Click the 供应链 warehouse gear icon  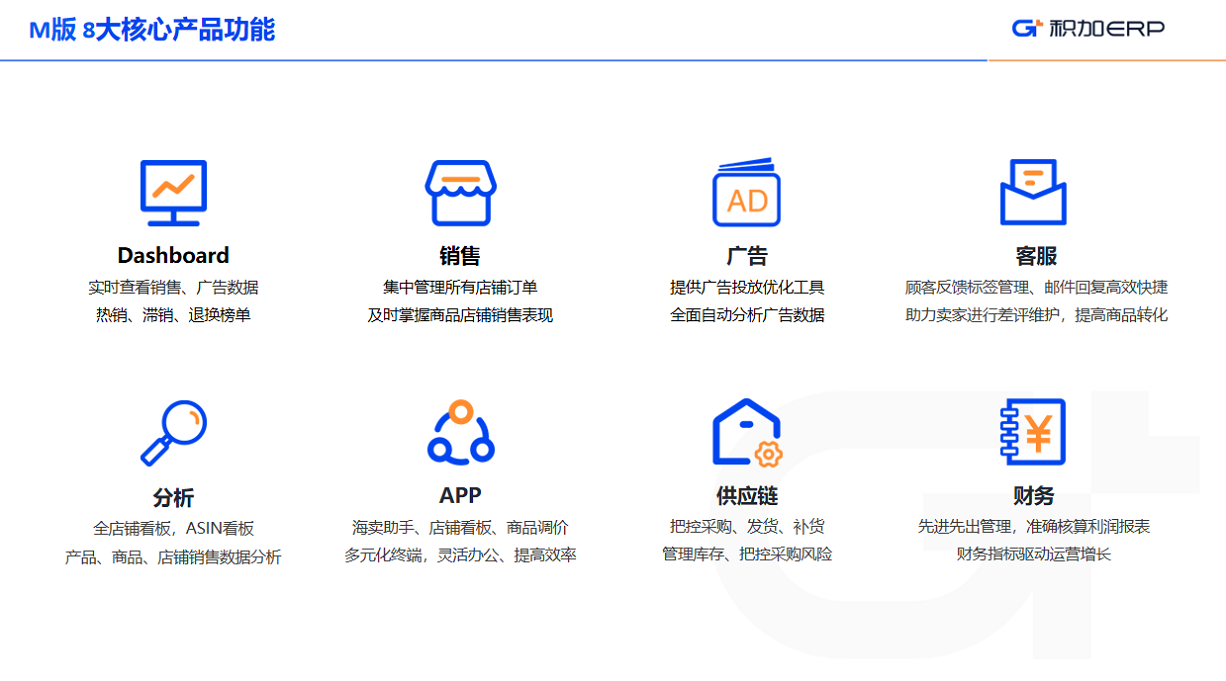point(747,432)
